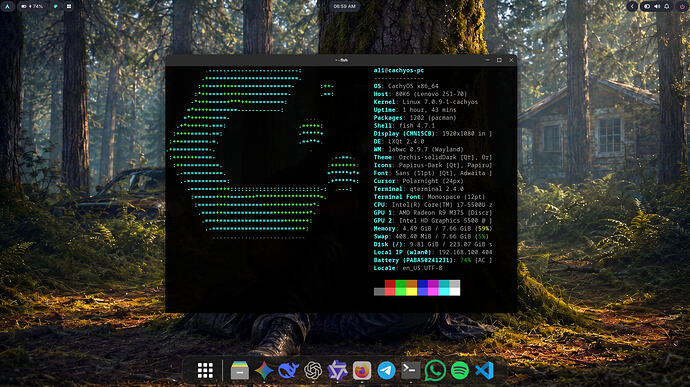Click the teal indicator icon in top panel
This screenshot has height=387, width=690.
56,6
